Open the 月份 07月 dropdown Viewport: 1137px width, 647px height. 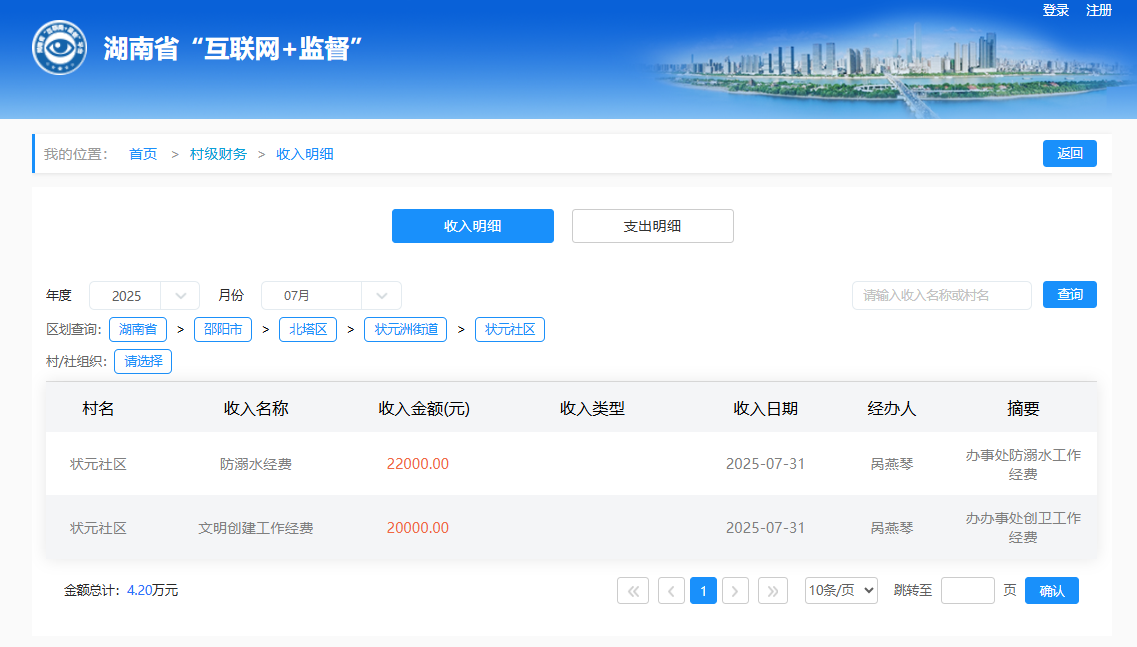point(330,296)
